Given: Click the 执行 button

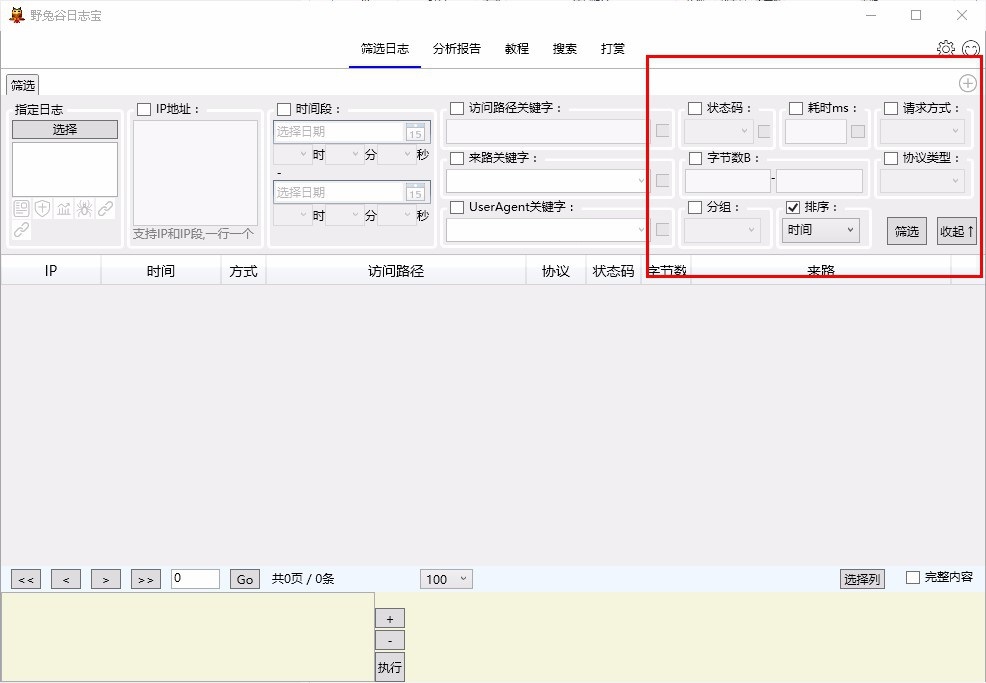Looking at the screenshot, I should (x=390, y=667).
